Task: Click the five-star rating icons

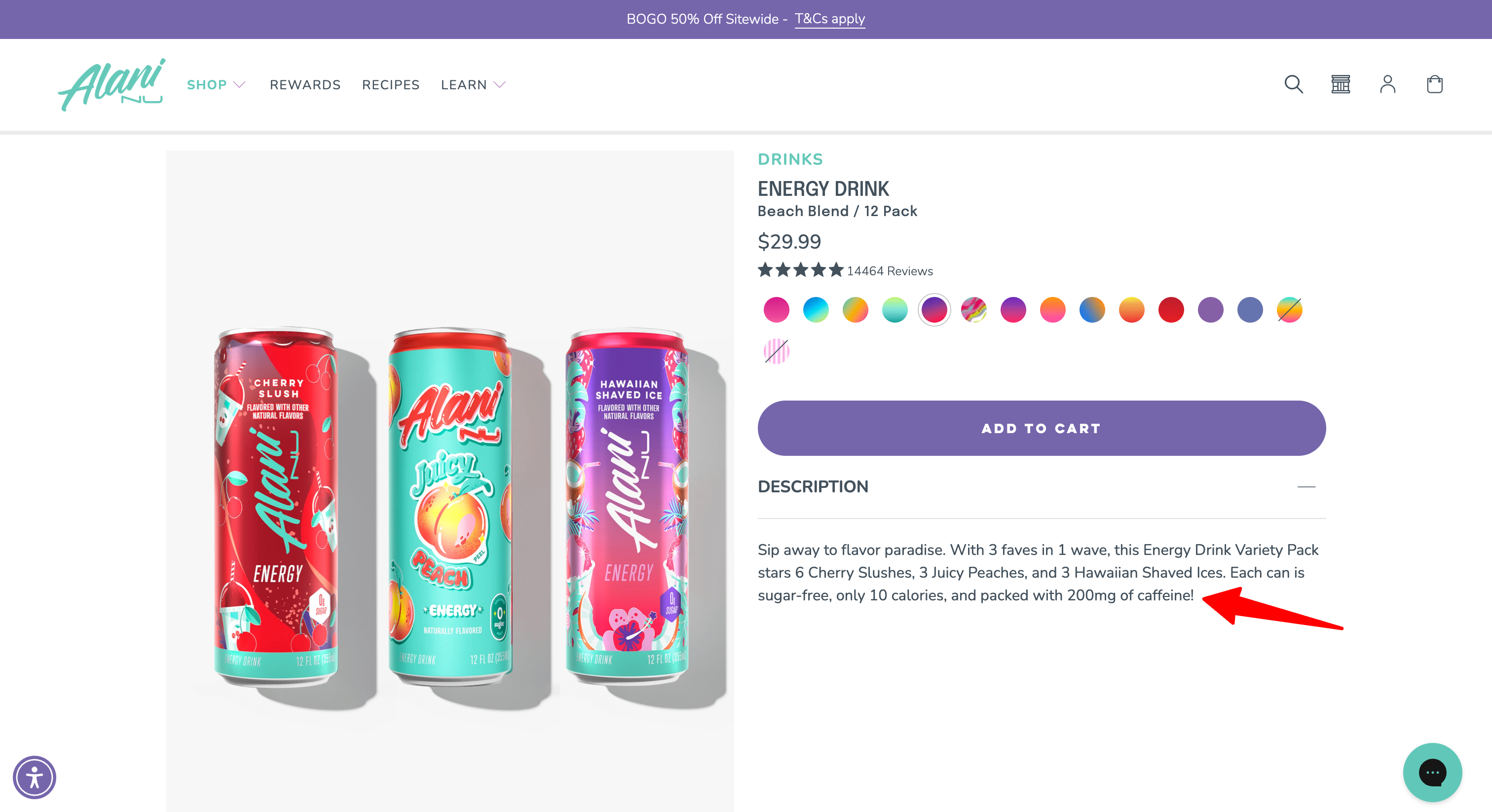Action: 800,270
